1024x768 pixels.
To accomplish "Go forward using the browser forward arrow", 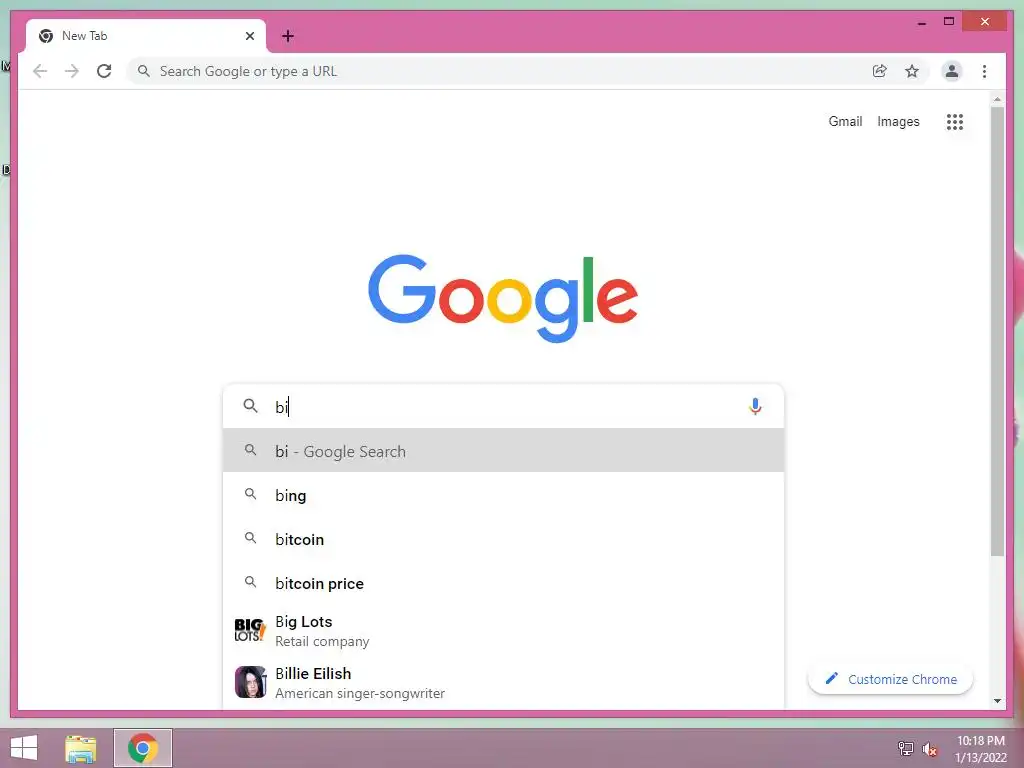I will point(72,71).
